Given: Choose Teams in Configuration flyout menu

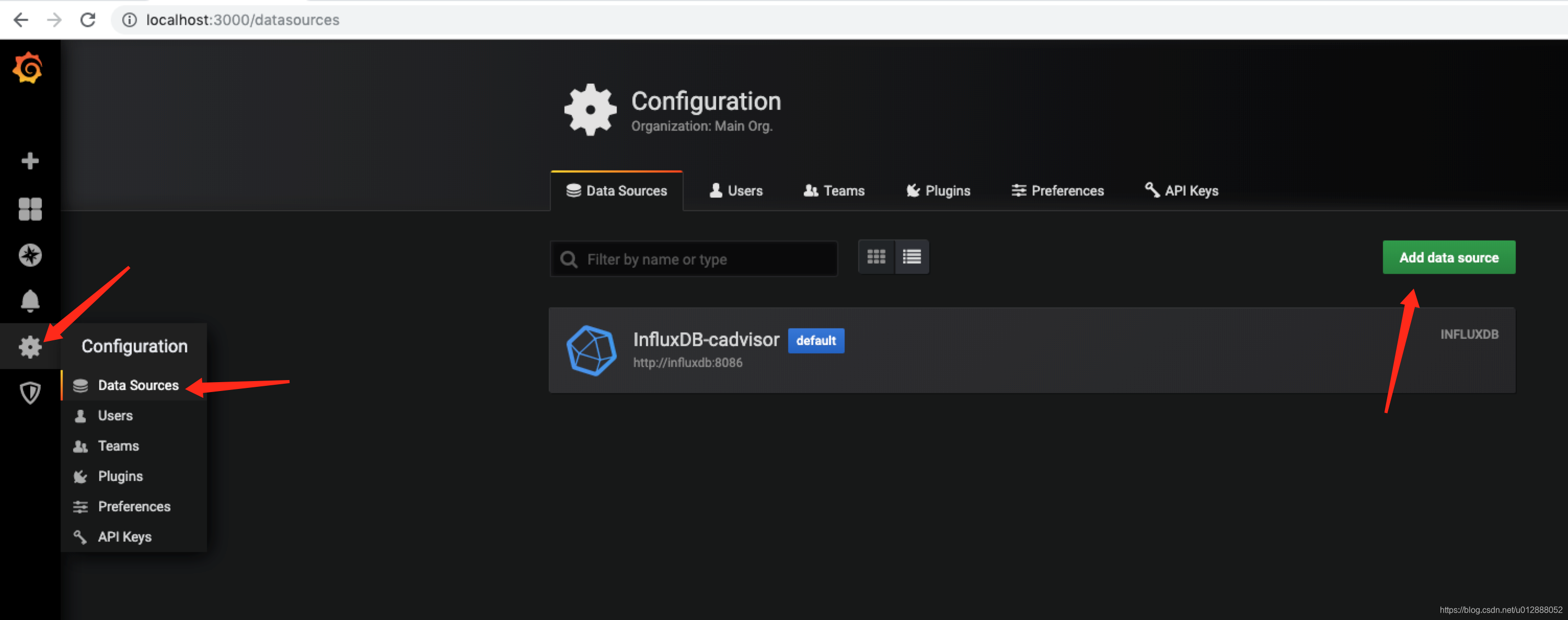Looking at the screenshot, I should 134,446.
